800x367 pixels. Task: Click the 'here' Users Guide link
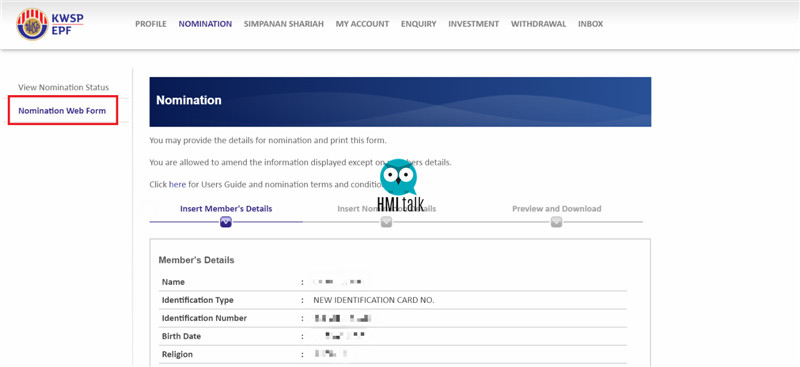(x=177, y=185)
